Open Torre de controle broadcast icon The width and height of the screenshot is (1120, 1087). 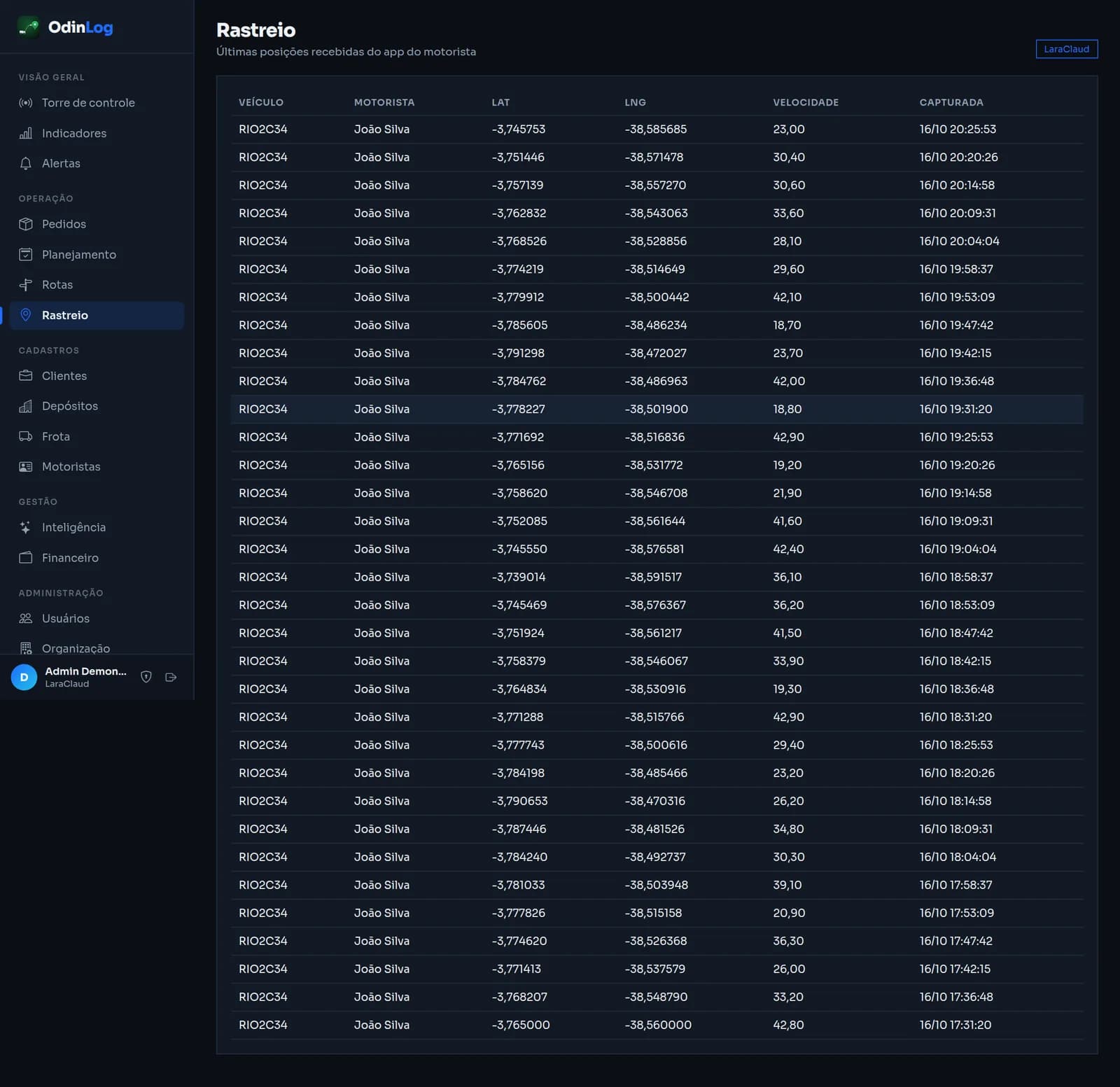click(26, 103)
